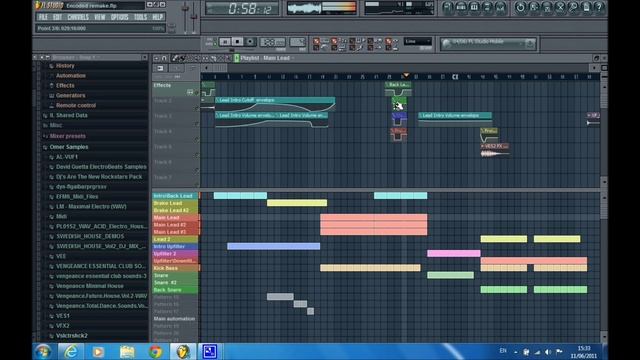Open the TOOLS menu
The height and width of the screenshot is (360, 640).
(140, 17)
